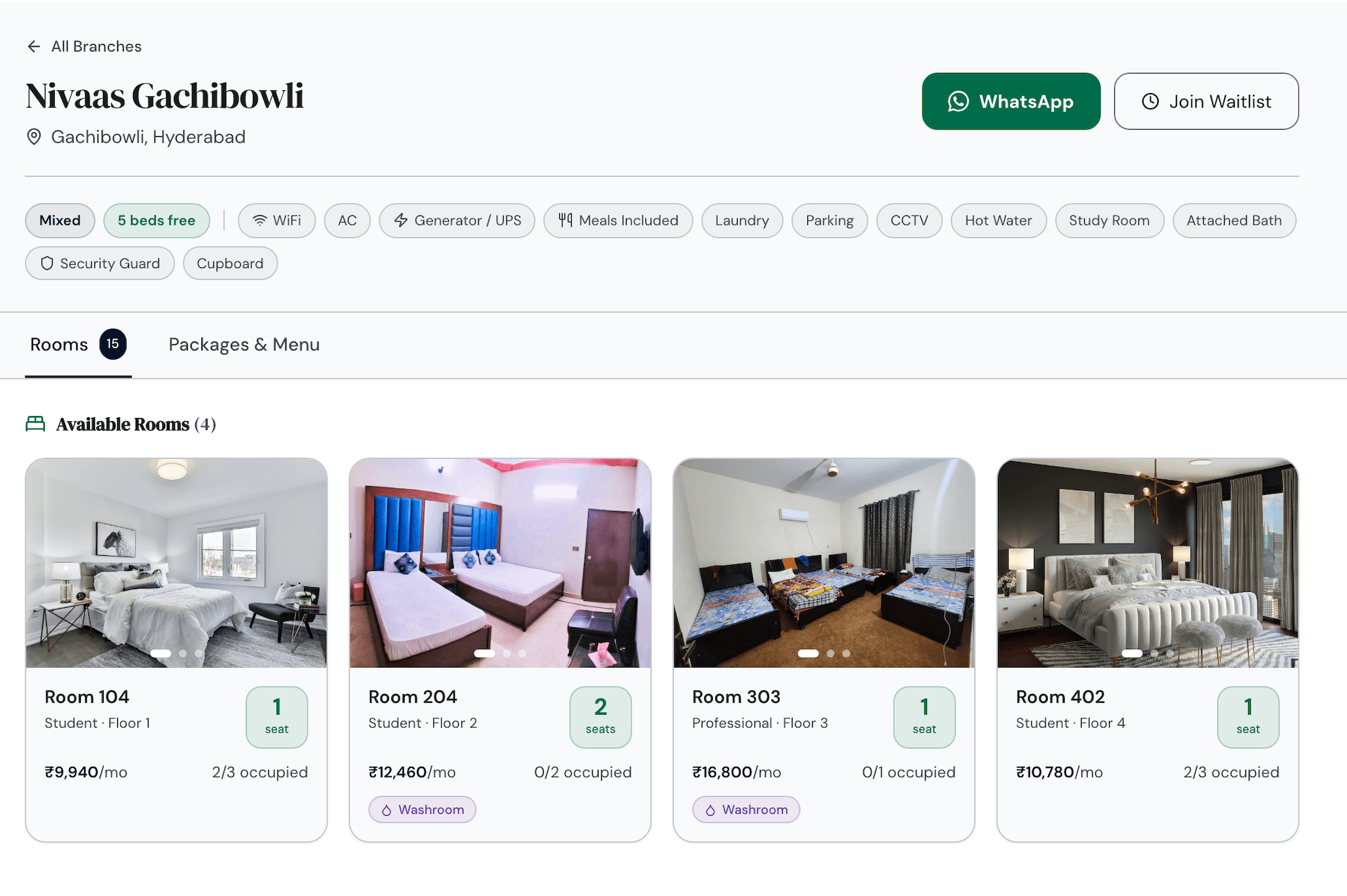Click the Cupboard amenity chip
1347x896 pixels.
230,263
